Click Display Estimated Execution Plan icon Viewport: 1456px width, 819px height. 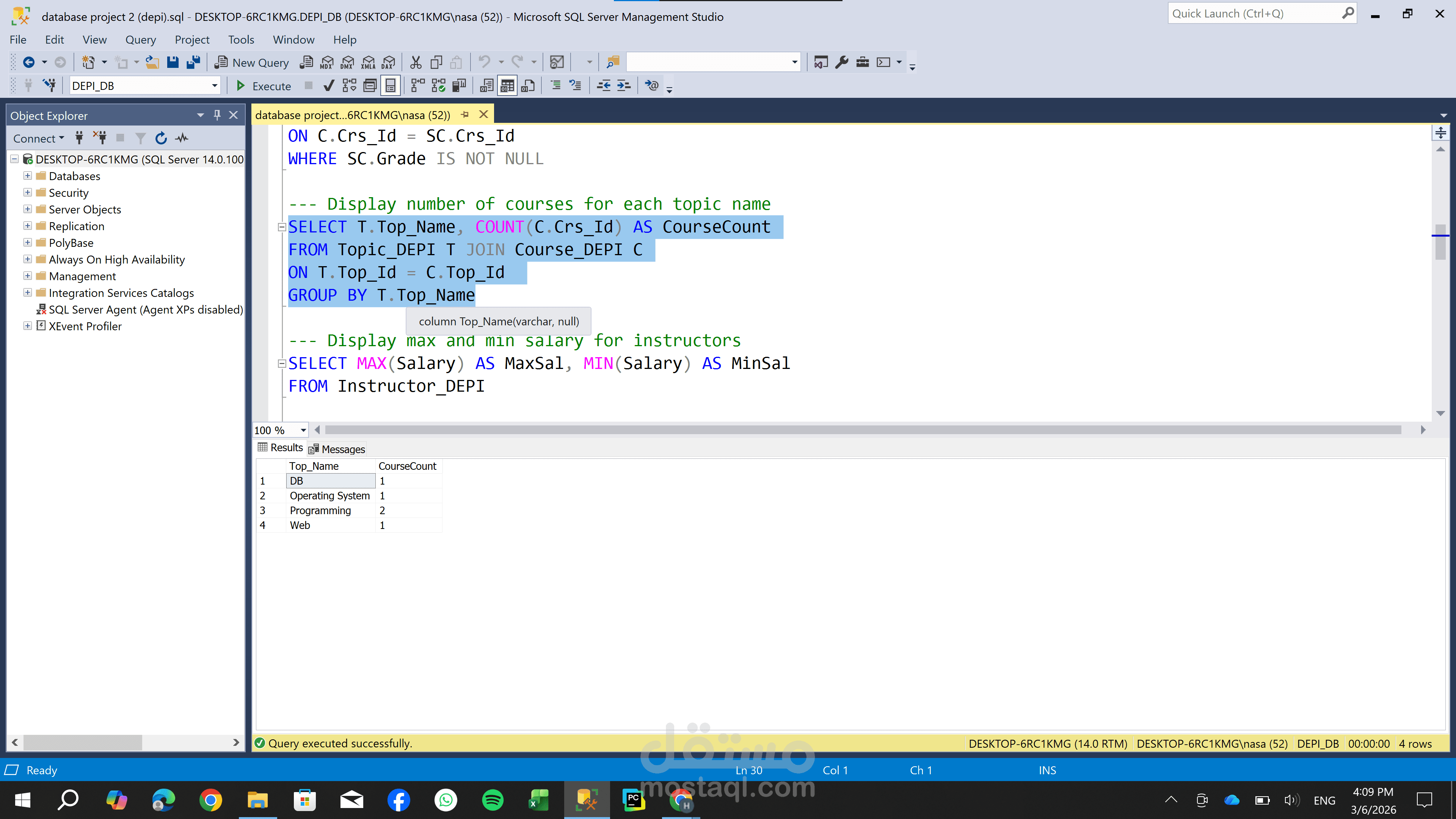(x=349, y=86)
